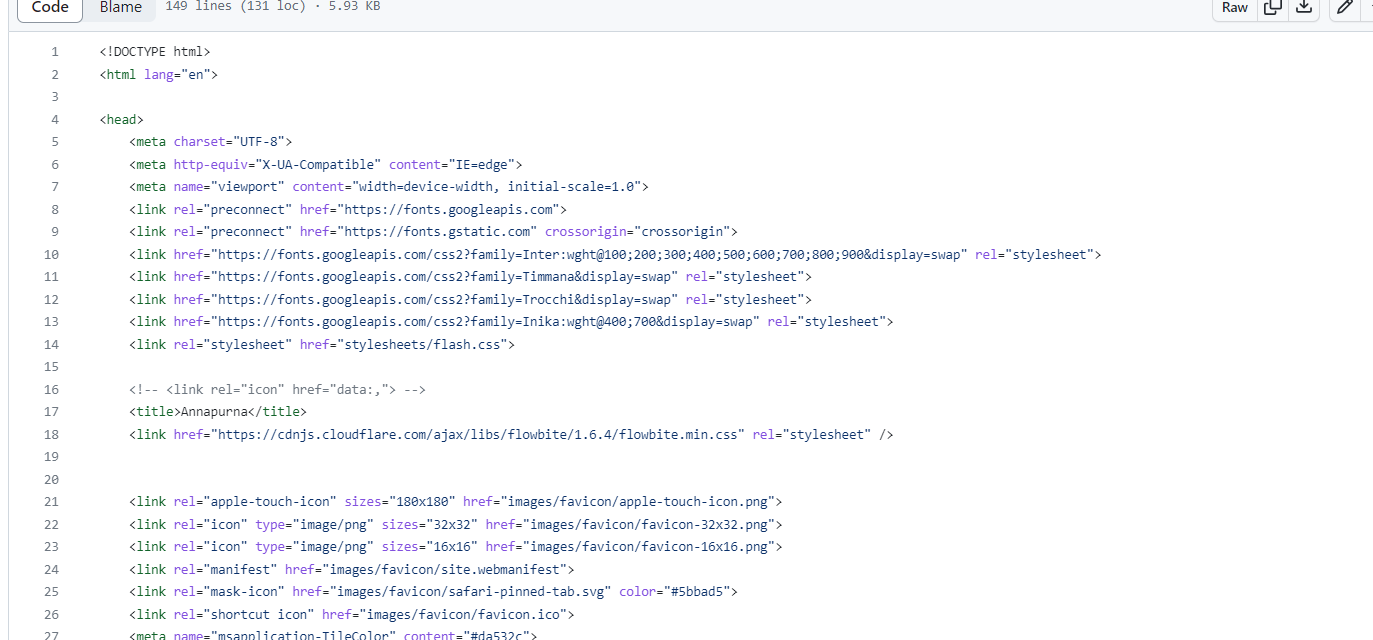The width and height of the screenshot is (1373, 640).
Task: Copy raw contents of the file
Action: tap(1272, 8)
